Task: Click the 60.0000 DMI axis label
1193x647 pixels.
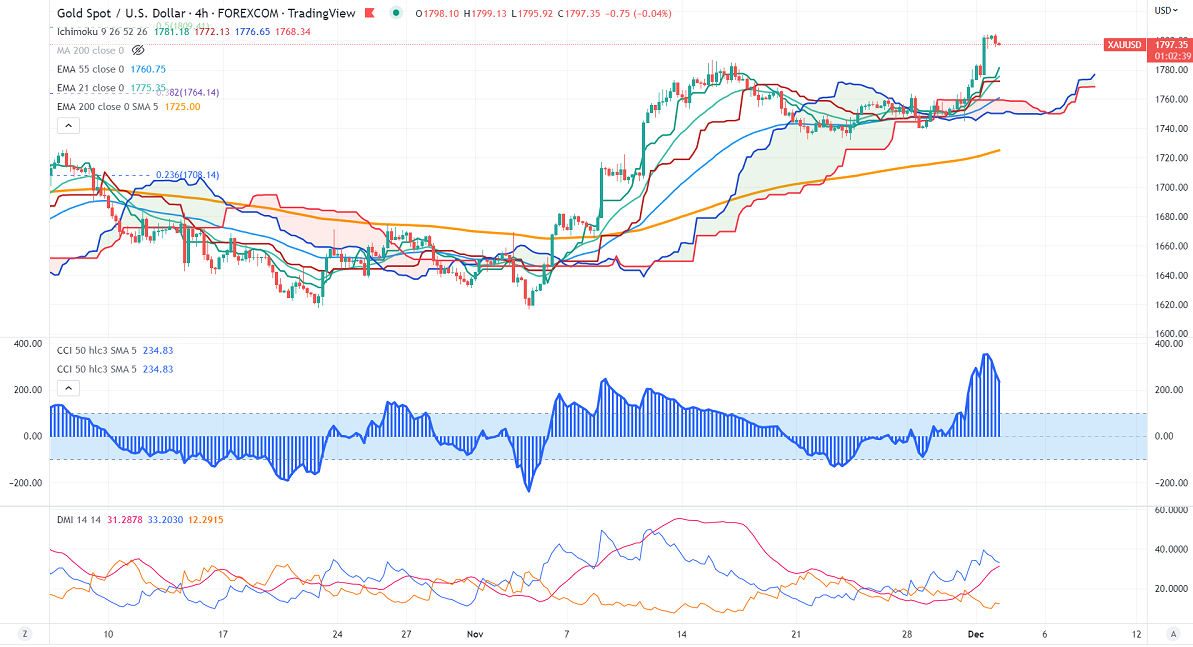Action: (1171, 510)
